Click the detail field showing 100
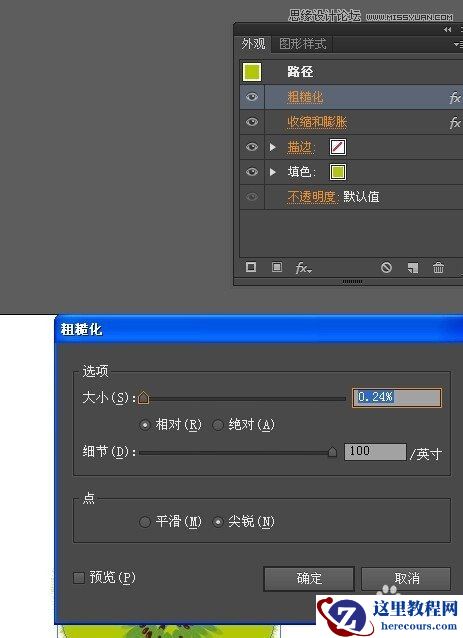 tap(375, 452)
